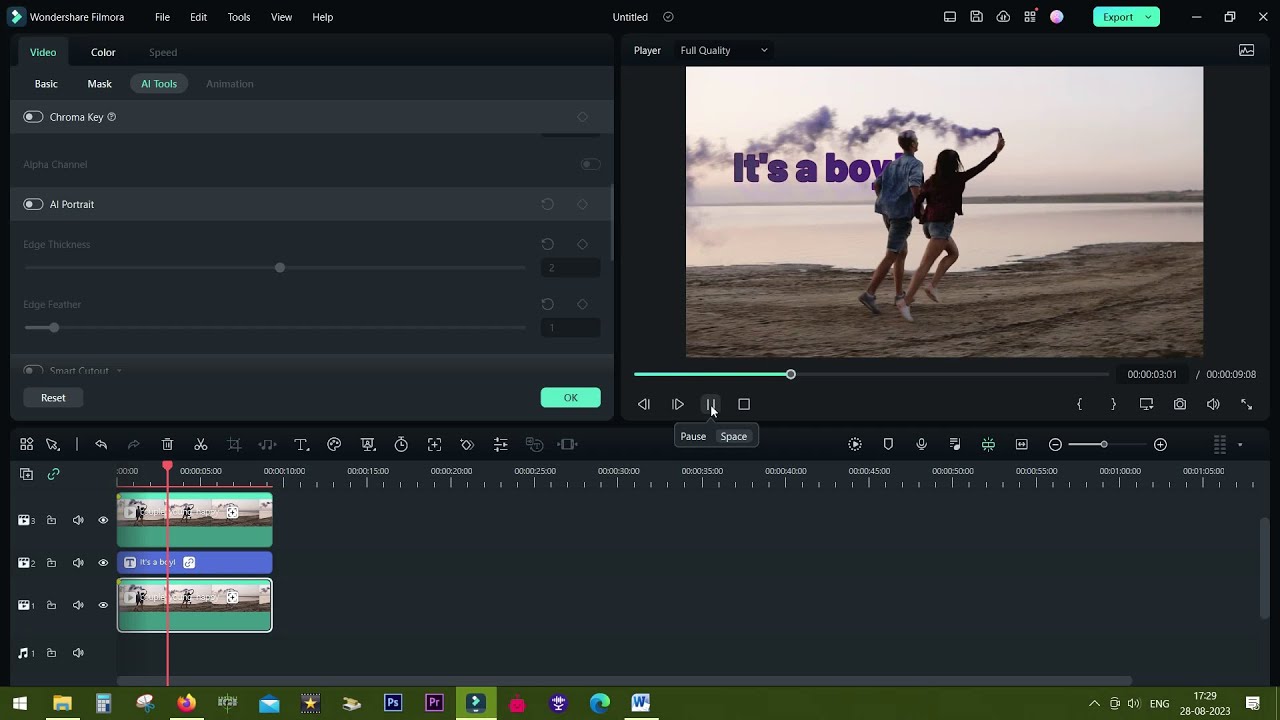Open the Export dropdown arrow
This screenshot has height=720, width=1280.
click(1148, 17)
